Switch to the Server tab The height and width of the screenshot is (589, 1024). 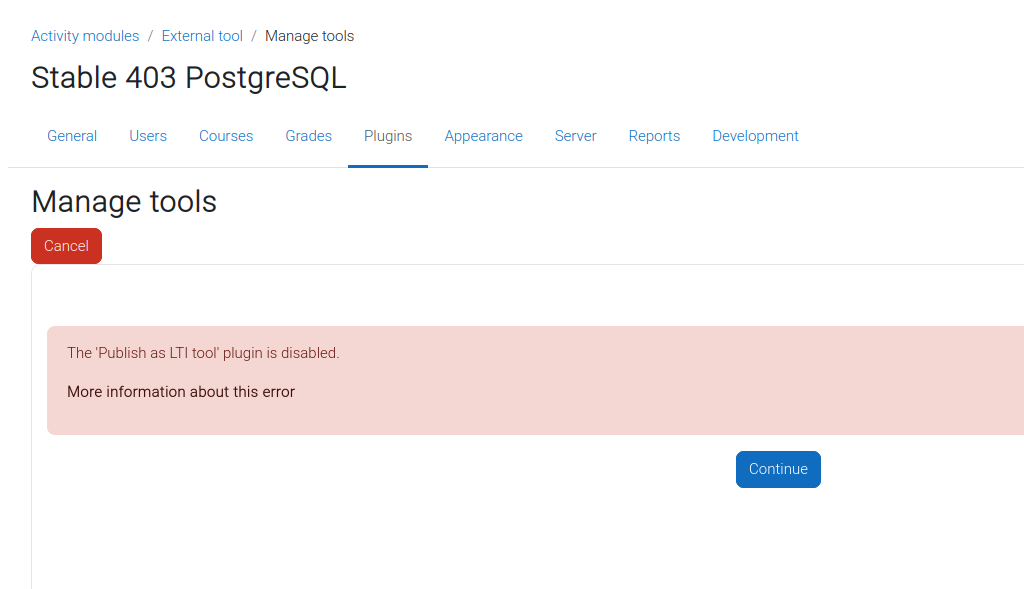tap(575, 136)
